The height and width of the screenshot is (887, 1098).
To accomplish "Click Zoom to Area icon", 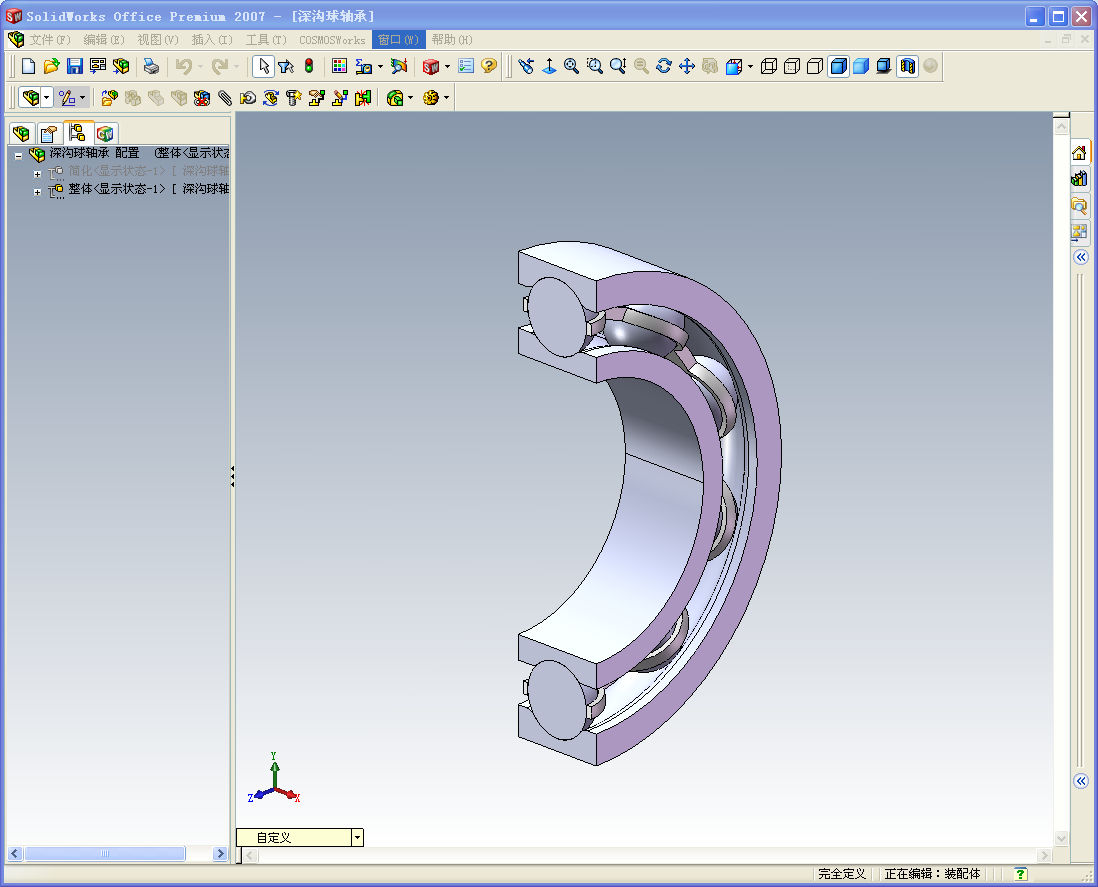I will point(595,67).
